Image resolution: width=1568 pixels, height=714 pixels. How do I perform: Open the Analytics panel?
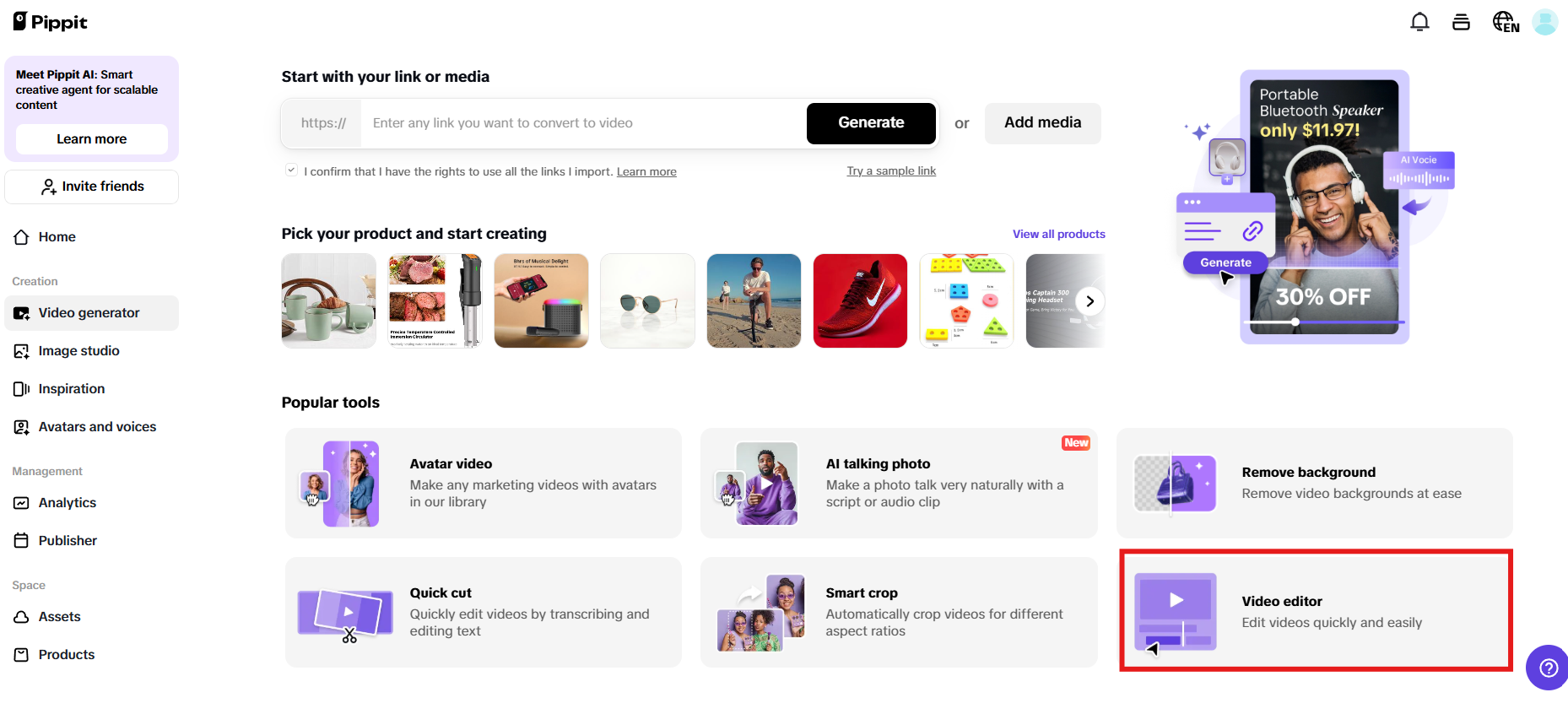(x=67, y=502)
